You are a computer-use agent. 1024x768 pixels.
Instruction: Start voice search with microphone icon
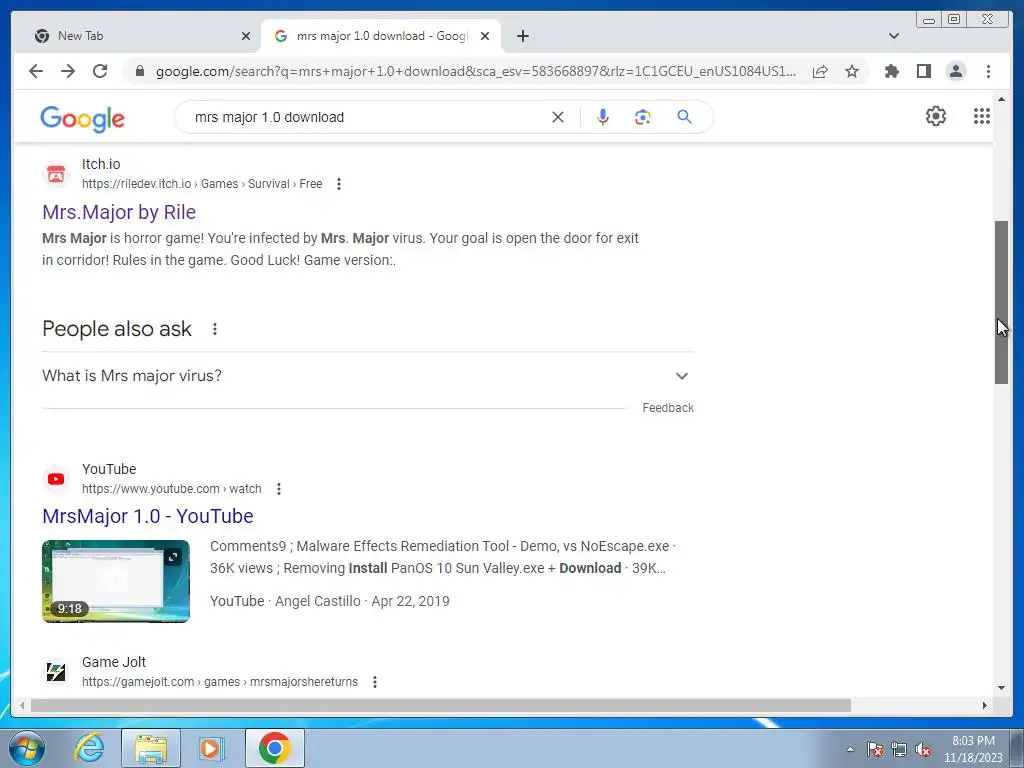coord(603,117)
